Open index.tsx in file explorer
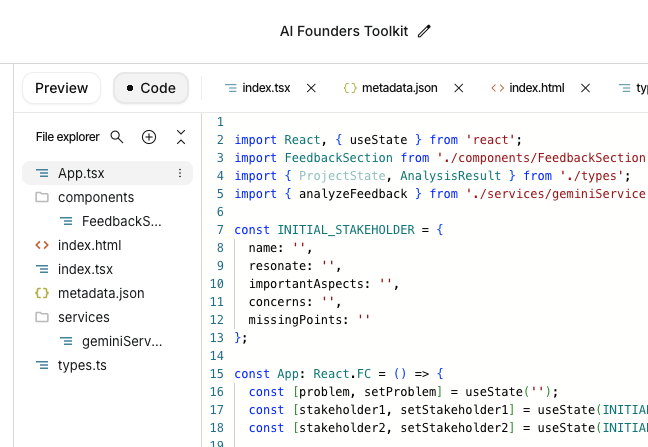 pyautogui.click(x=85, y=269)
